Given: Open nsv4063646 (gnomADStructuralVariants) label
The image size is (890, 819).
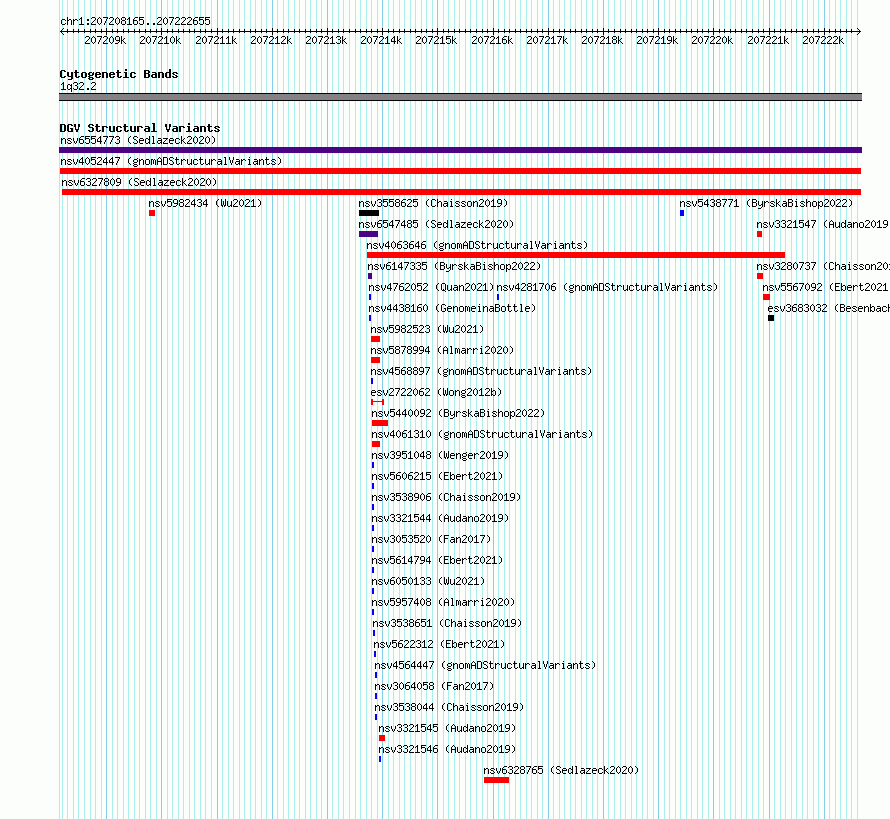Looking at the screenshot, I should 477,245.
